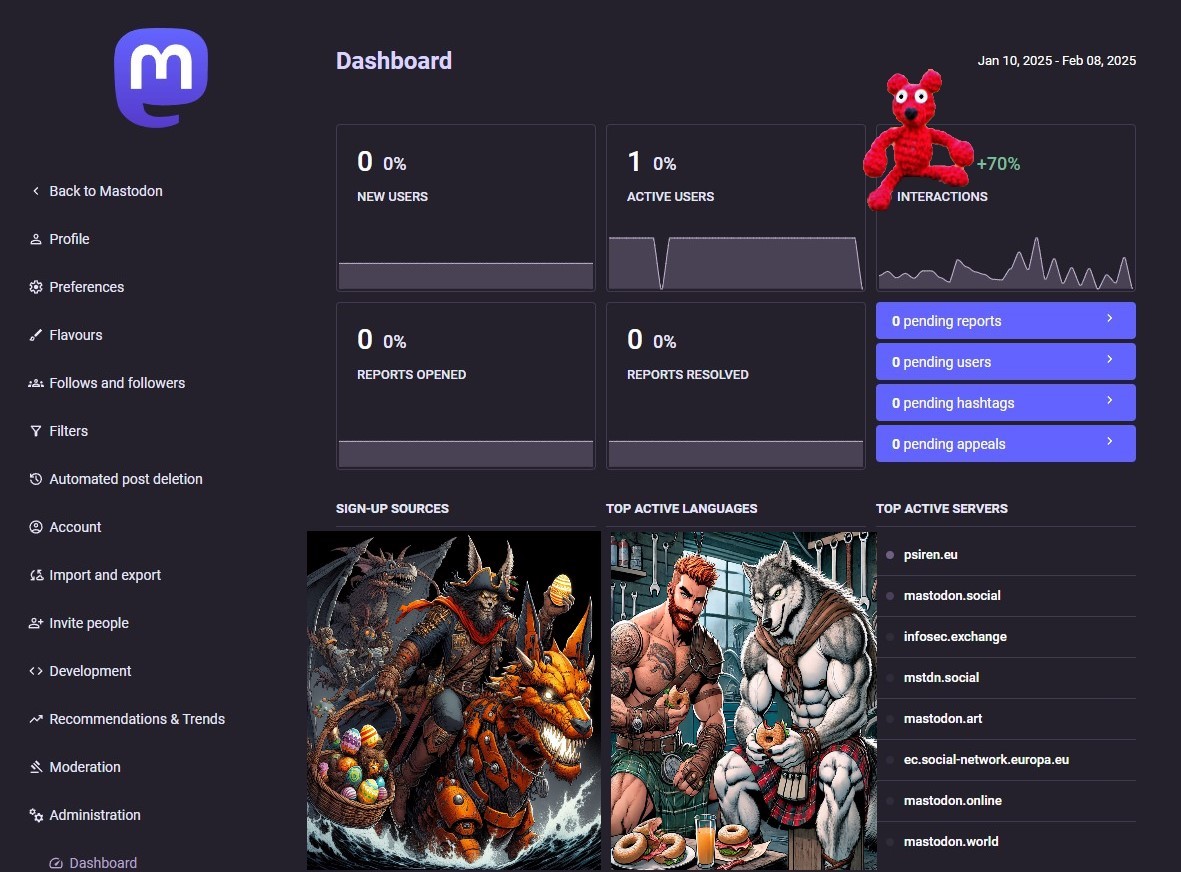Expand the Moderation section
This screenshot has height=872, width=1181.
click(84, 767)
